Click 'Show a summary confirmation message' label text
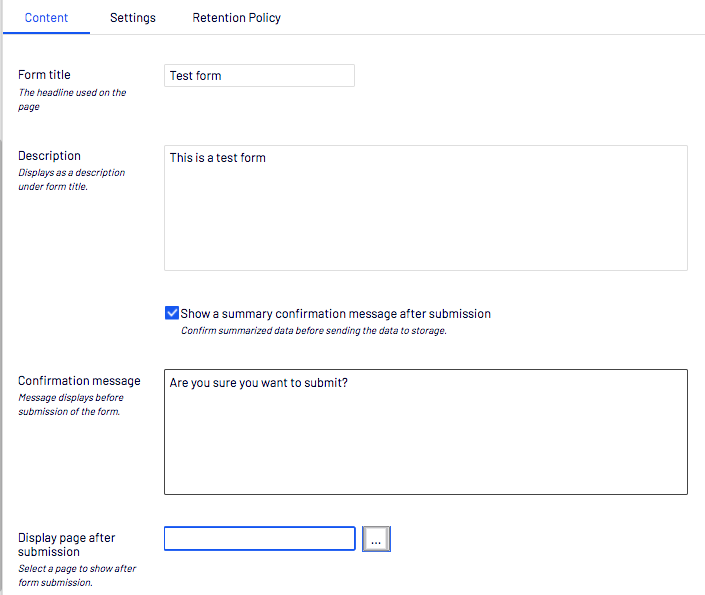The width and height of the screenshot is (705, 595). click(x=335, y=313)
